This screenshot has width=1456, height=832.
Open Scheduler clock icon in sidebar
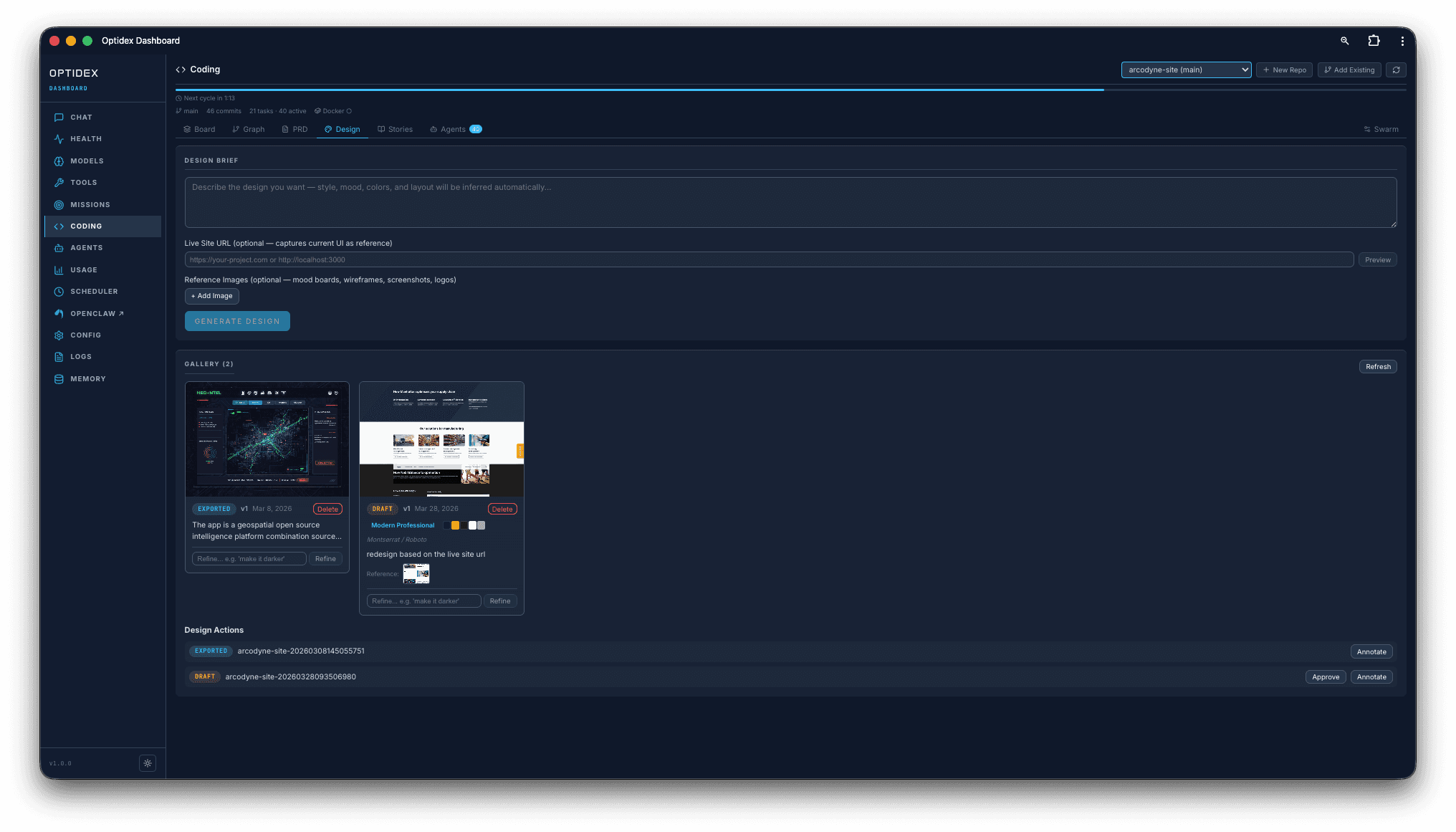pos(59,292)
